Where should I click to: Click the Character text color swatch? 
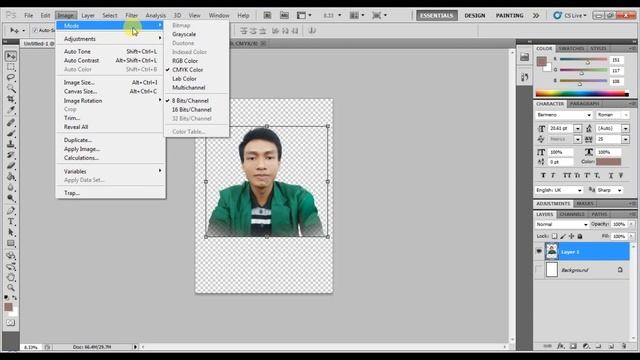tap(609, 162)
